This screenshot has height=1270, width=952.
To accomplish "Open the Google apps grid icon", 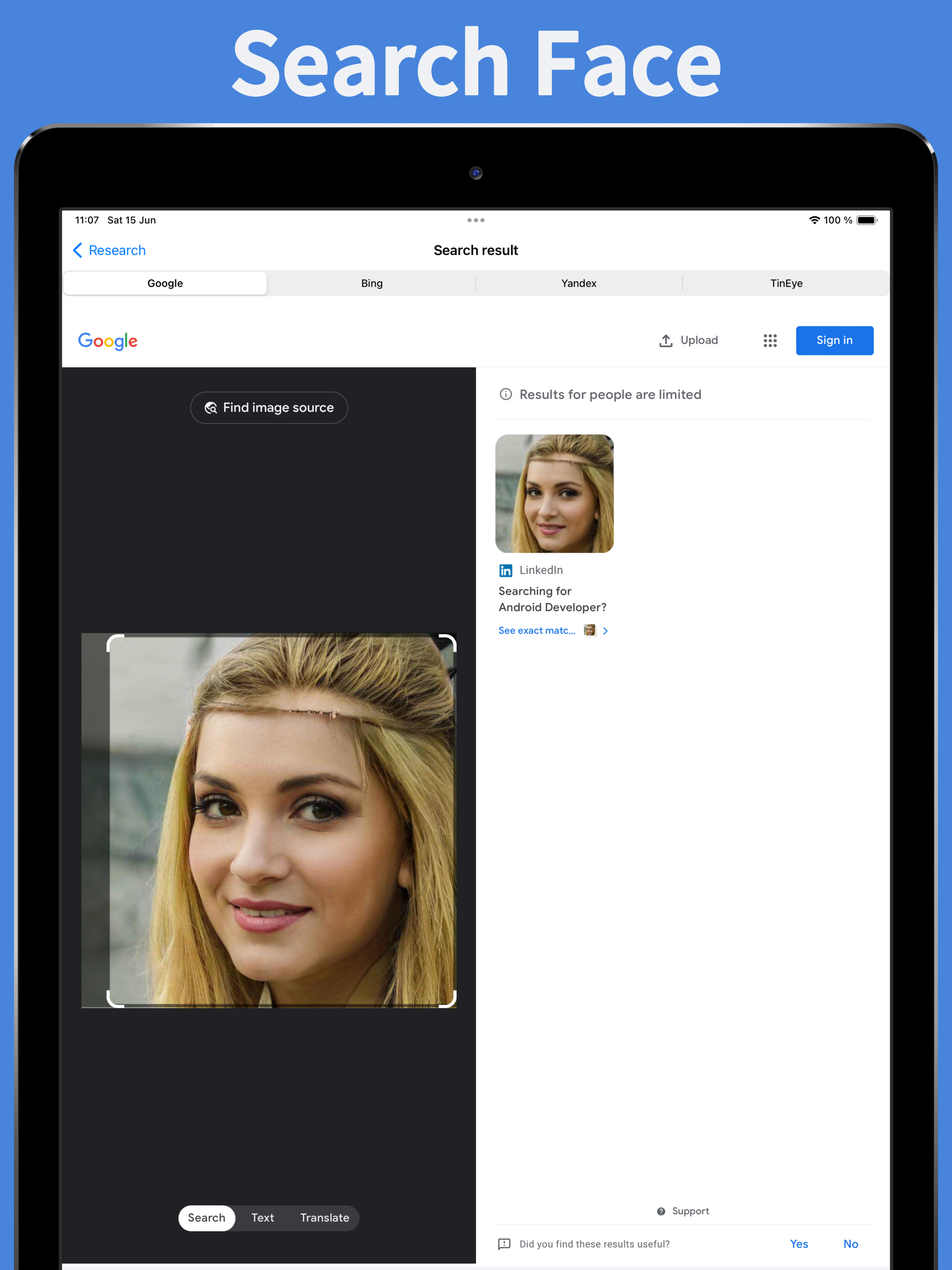I will tap(770, 340).
